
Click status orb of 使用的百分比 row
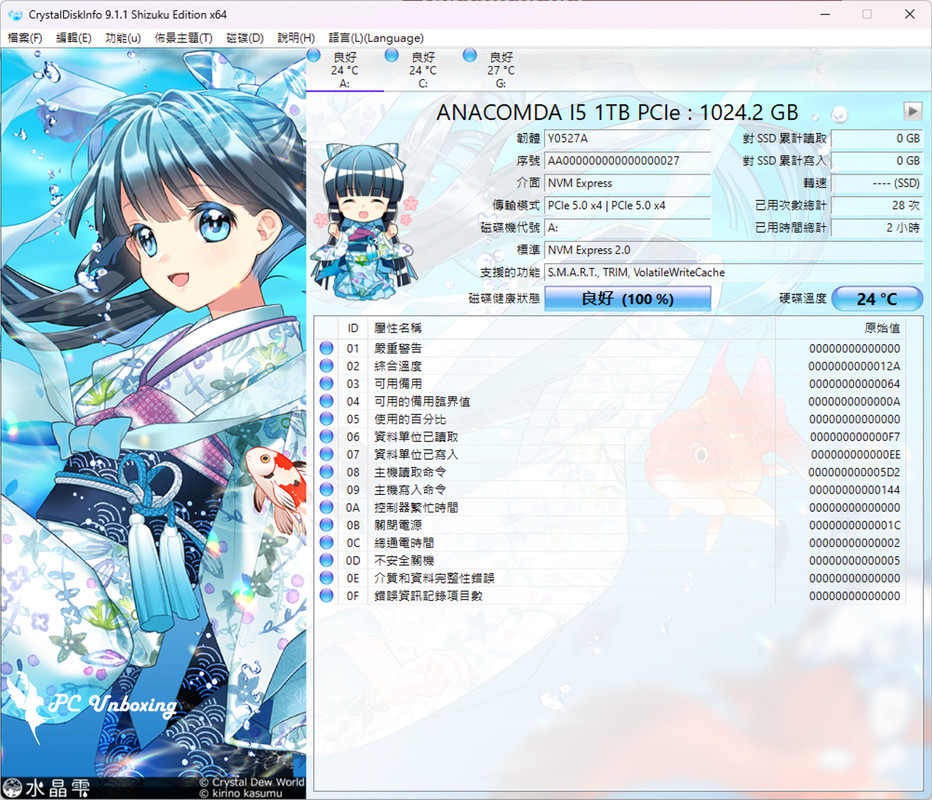(326, 419)
